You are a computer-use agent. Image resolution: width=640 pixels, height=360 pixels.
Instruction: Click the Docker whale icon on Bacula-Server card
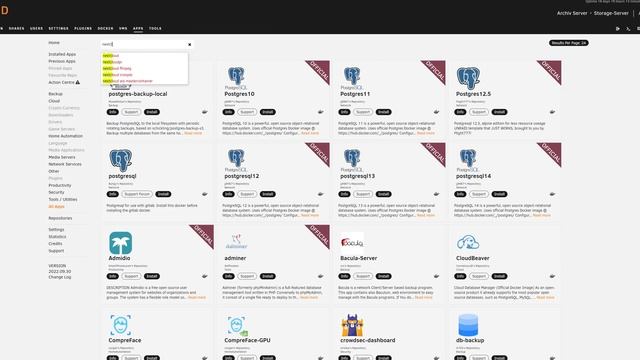coord(436,276)
